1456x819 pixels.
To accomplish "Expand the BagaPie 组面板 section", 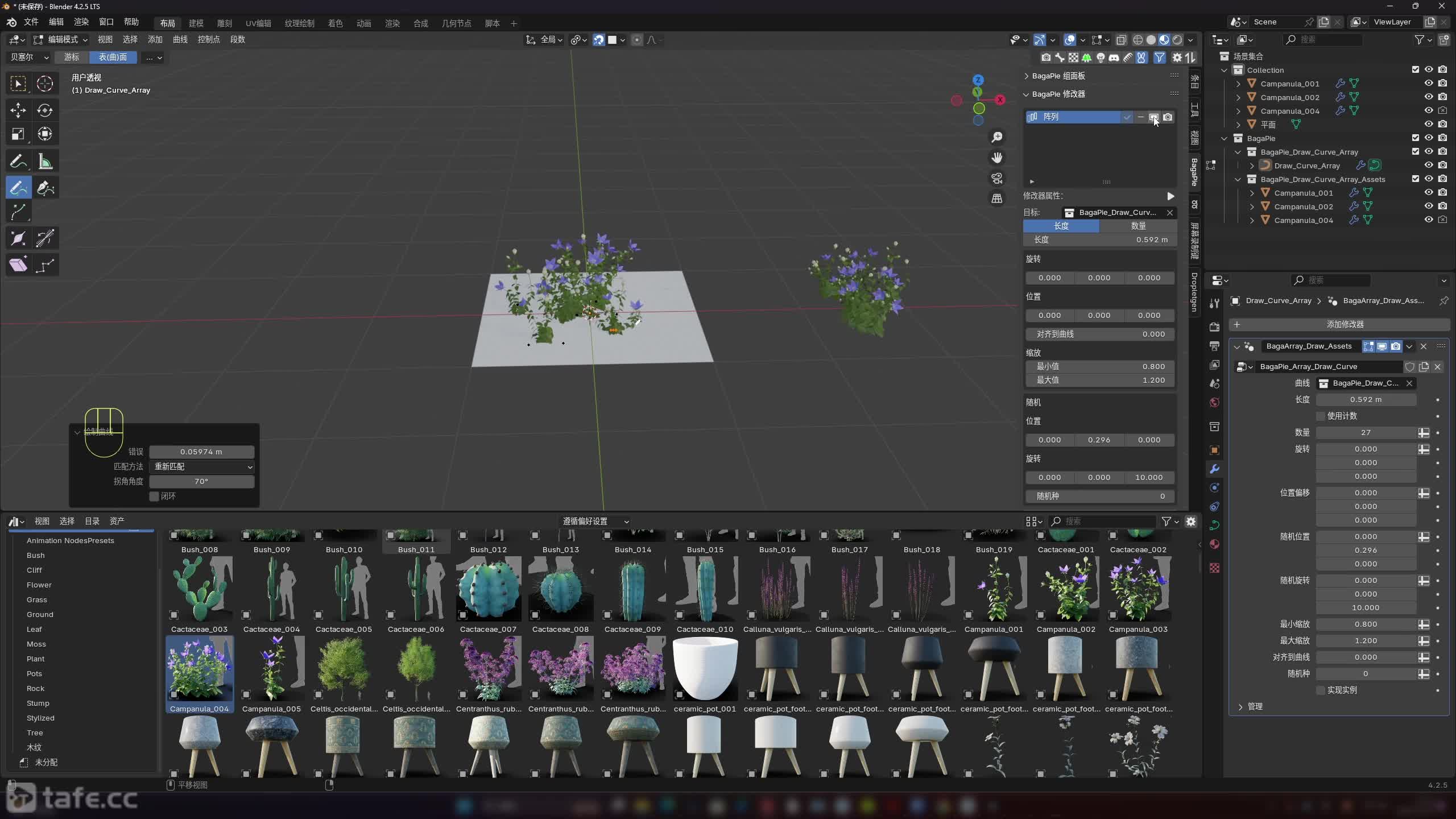I will point(1058,76).
